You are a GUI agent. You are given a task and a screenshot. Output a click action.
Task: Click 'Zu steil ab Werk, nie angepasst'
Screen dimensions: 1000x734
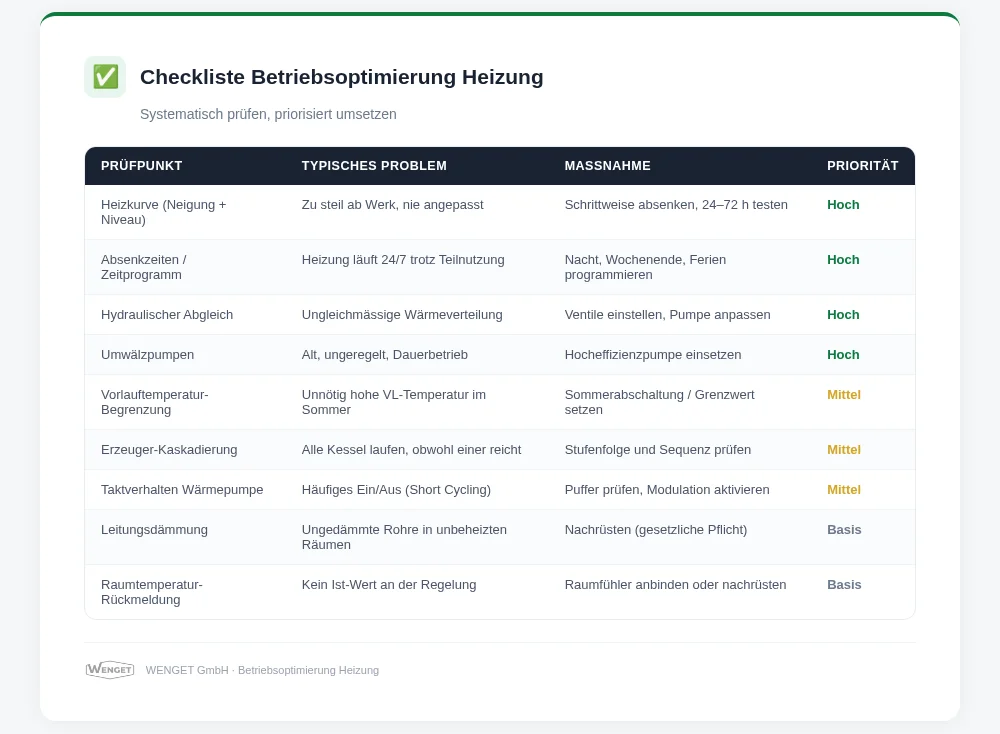[x=392, y=205]
